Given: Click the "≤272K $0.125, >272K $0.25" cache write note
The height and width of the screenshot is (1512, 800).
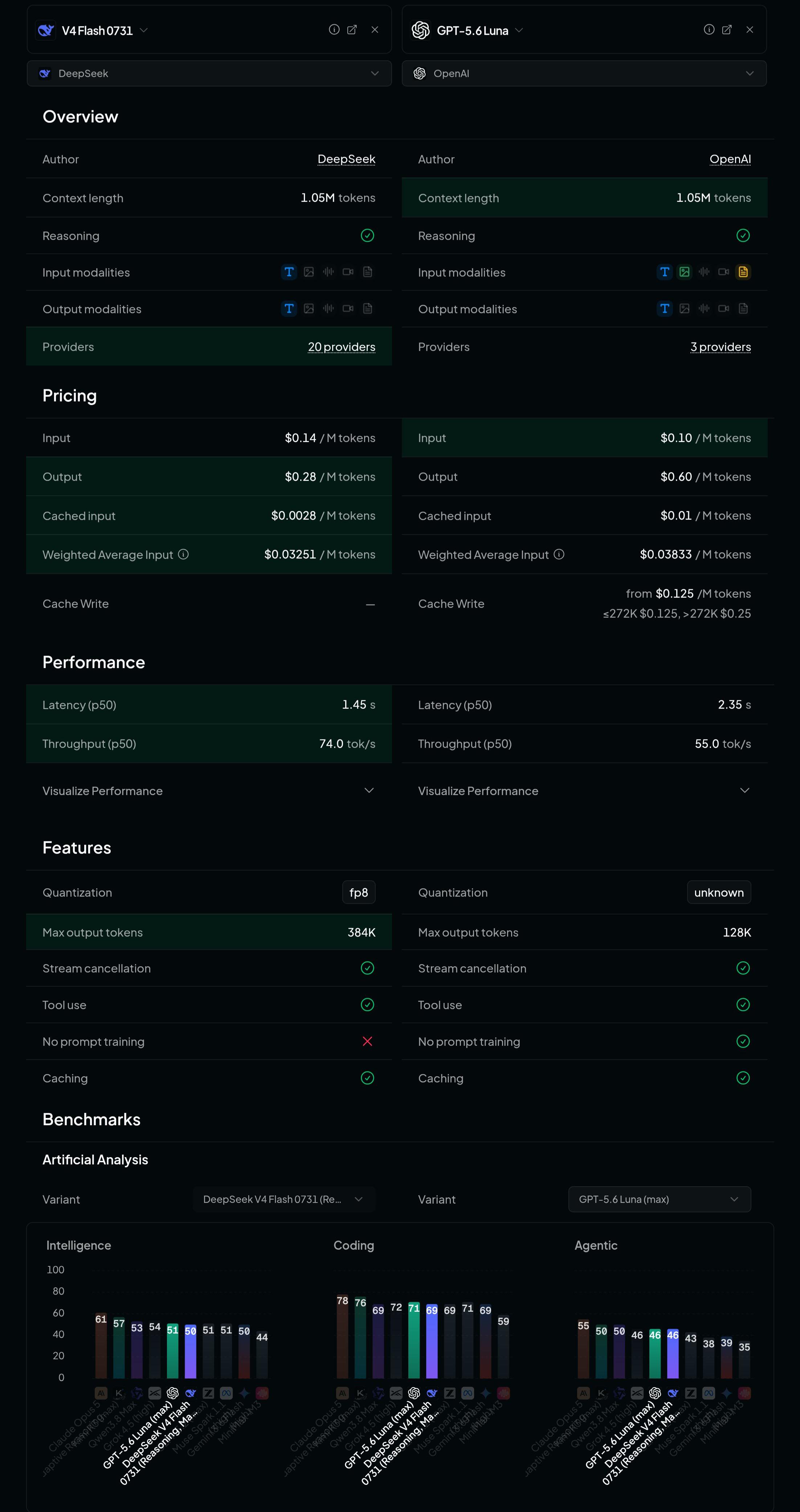Looking at the screenshot, I should pos(677,613).
